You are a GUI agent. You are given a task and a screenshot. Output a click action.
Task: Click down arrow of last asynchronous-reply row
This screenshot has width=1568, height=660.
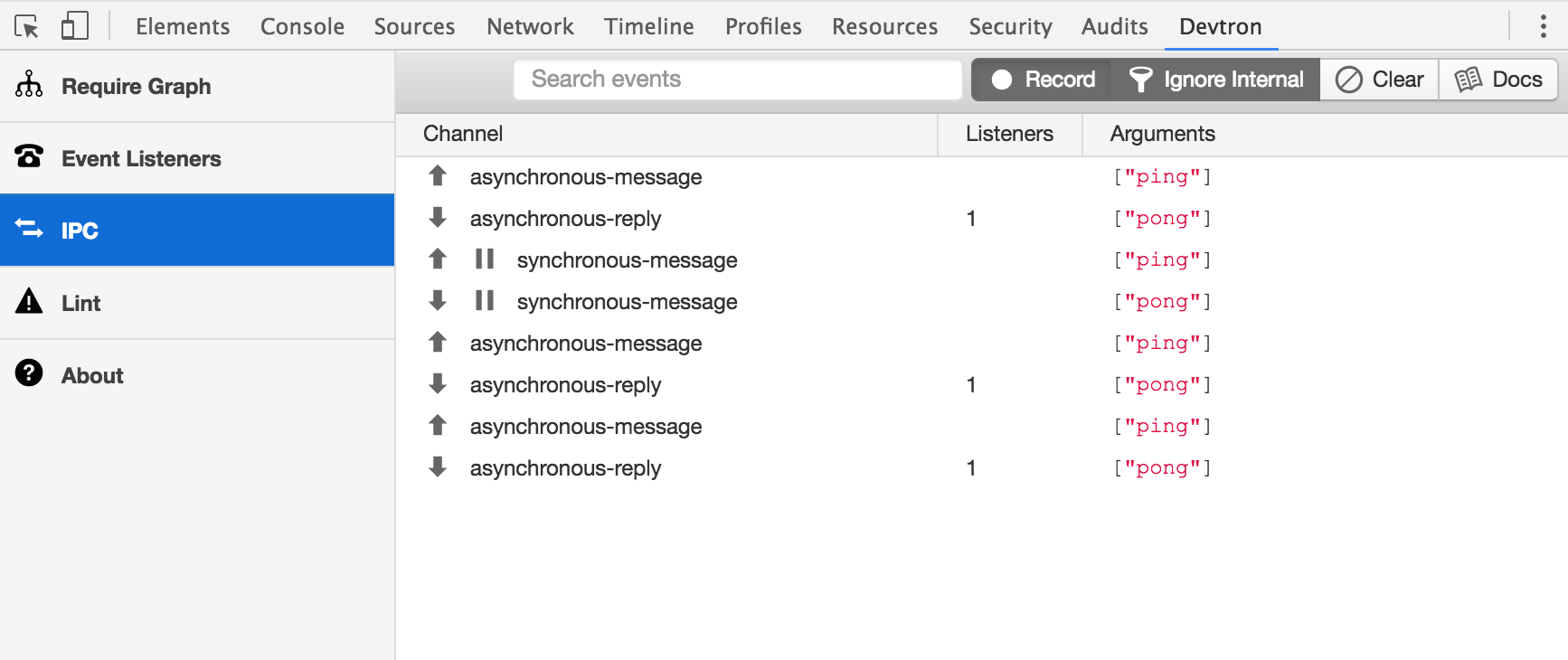pyautogui.click(x=438, y=467)
